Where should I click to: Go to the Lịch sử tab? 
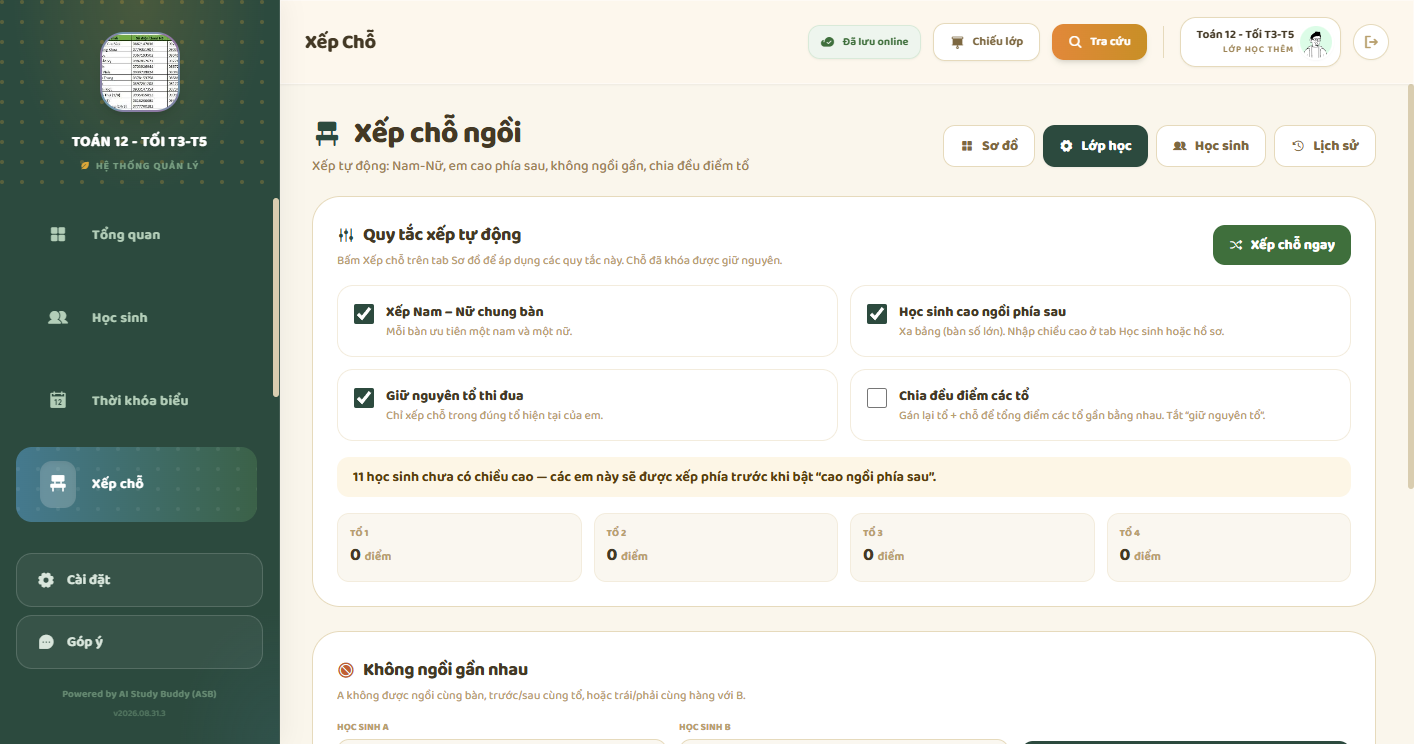1324,146
